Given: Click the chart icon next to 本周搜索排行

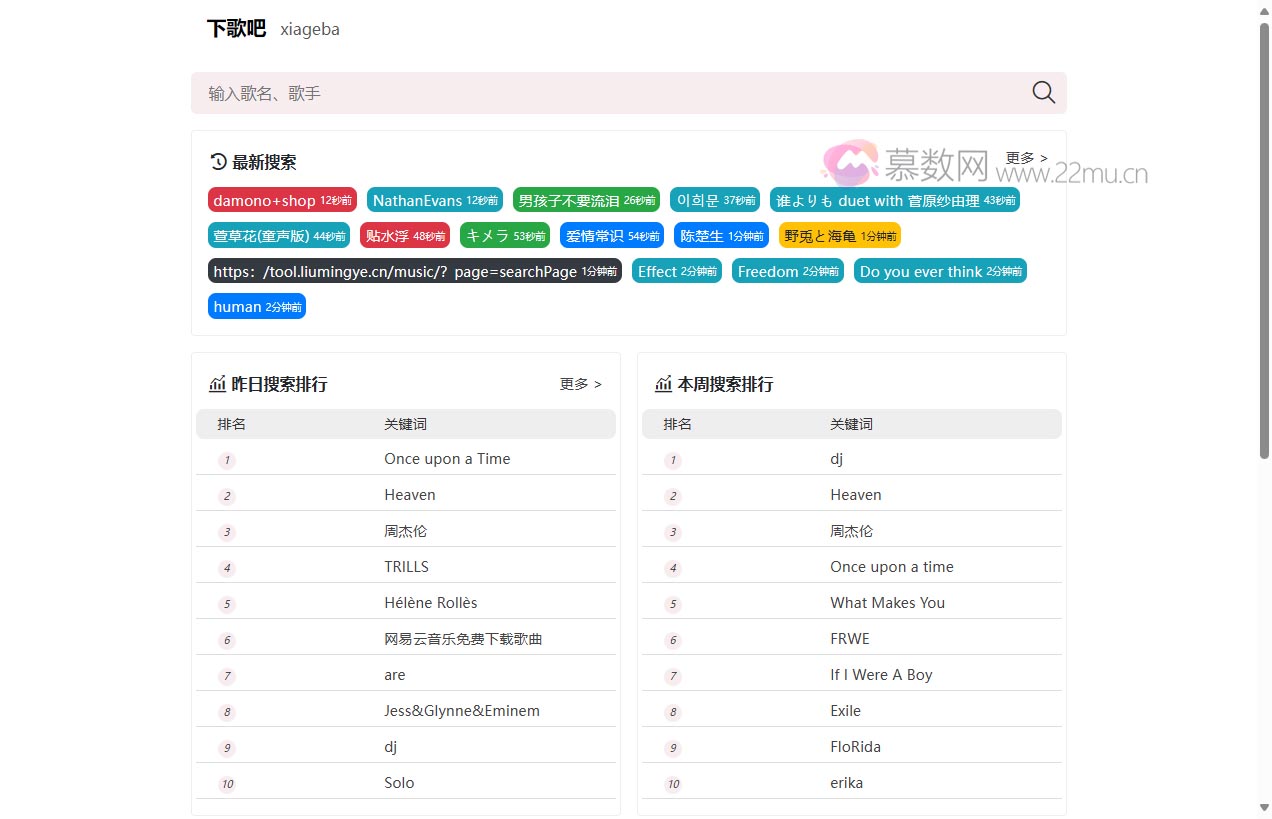Looking at the screenshot, I should pyautogui.click(x=663, y=384).
